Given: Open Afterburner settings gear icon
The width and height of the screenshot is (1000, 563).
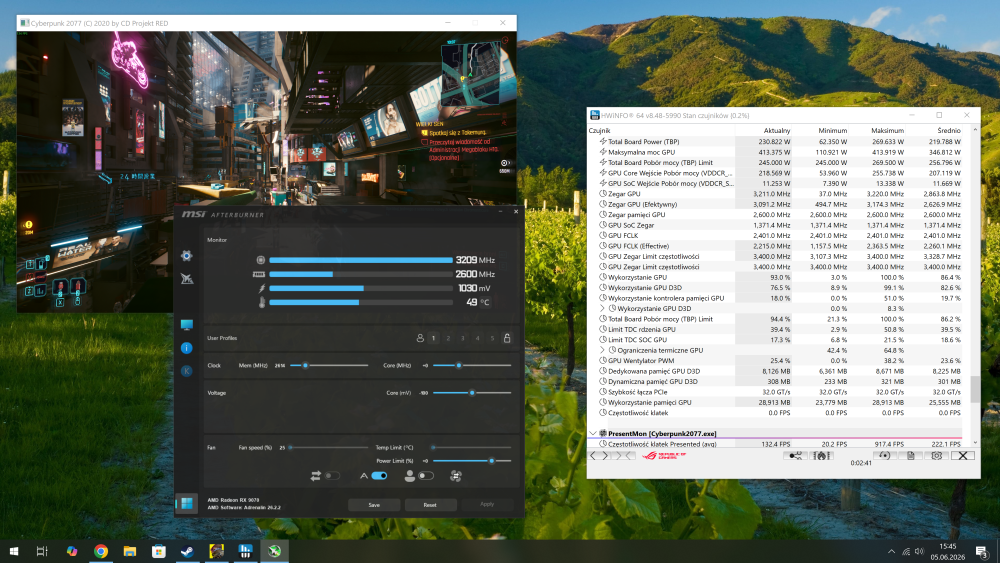Looking at the screenshot, I should [186, 256].
